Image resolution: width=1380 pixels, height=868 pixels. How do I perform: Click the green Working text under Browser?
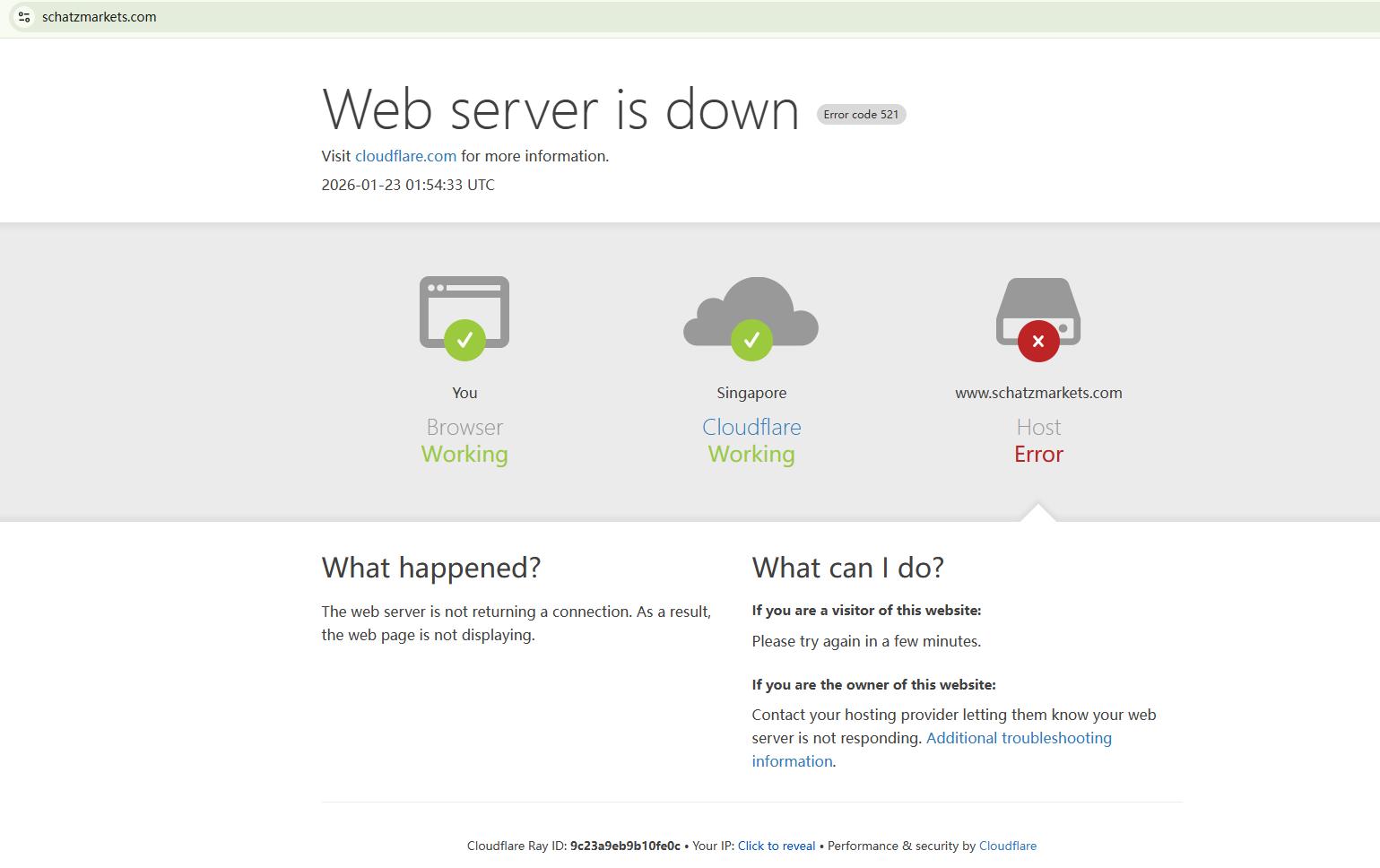[464, 455]
